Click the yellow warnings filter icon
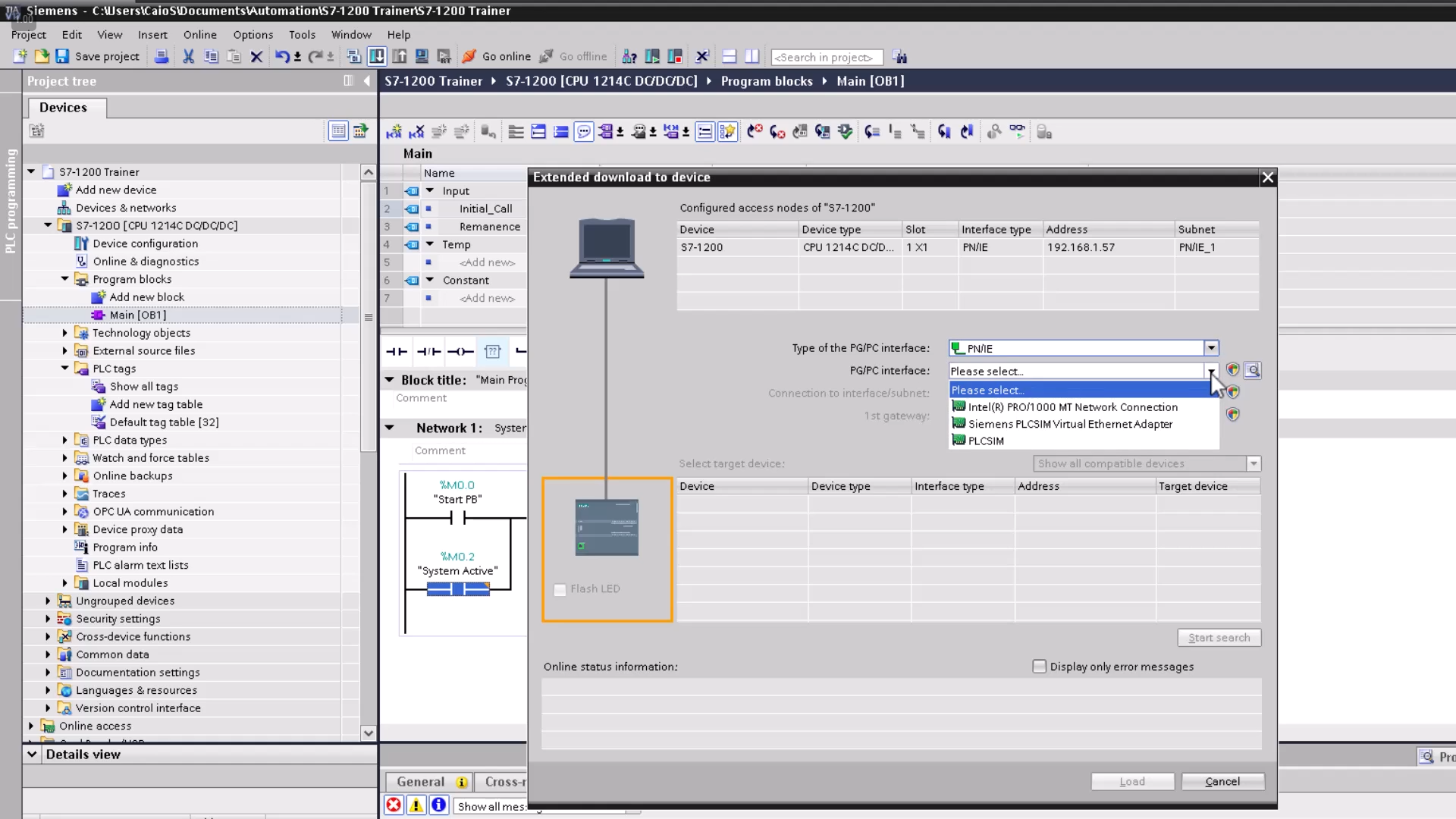 tap(416, 805)
